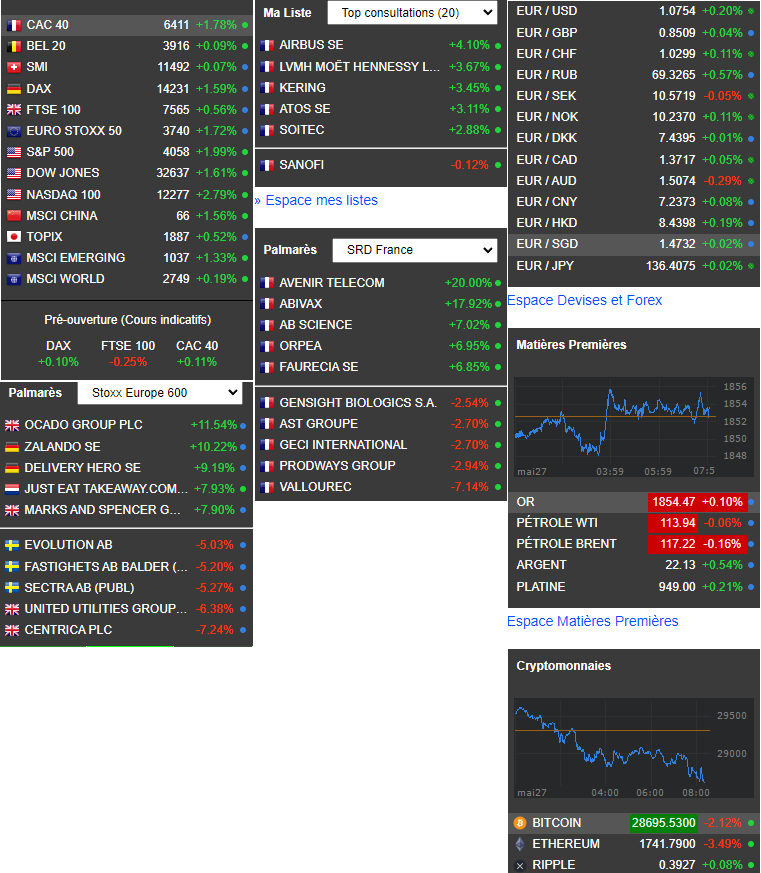761x873 pixels.
Task: Click the German flag icon beside DAX
Action: tap(14, 89)
